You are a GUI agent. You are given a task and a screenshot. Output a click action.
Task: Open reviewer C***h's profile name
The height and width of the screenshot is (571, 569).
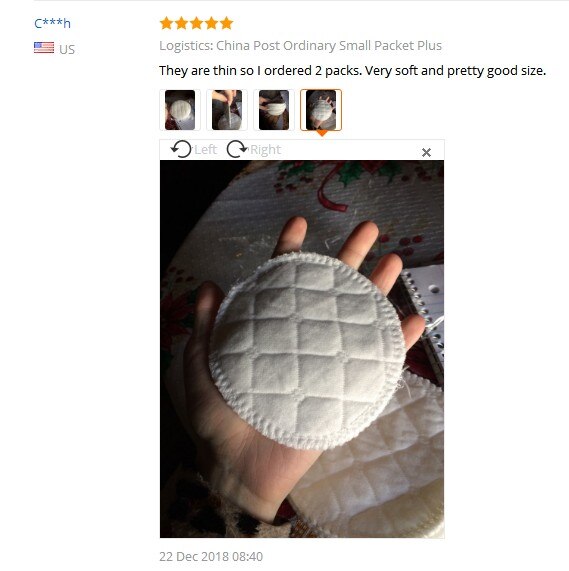click(52, 23)
